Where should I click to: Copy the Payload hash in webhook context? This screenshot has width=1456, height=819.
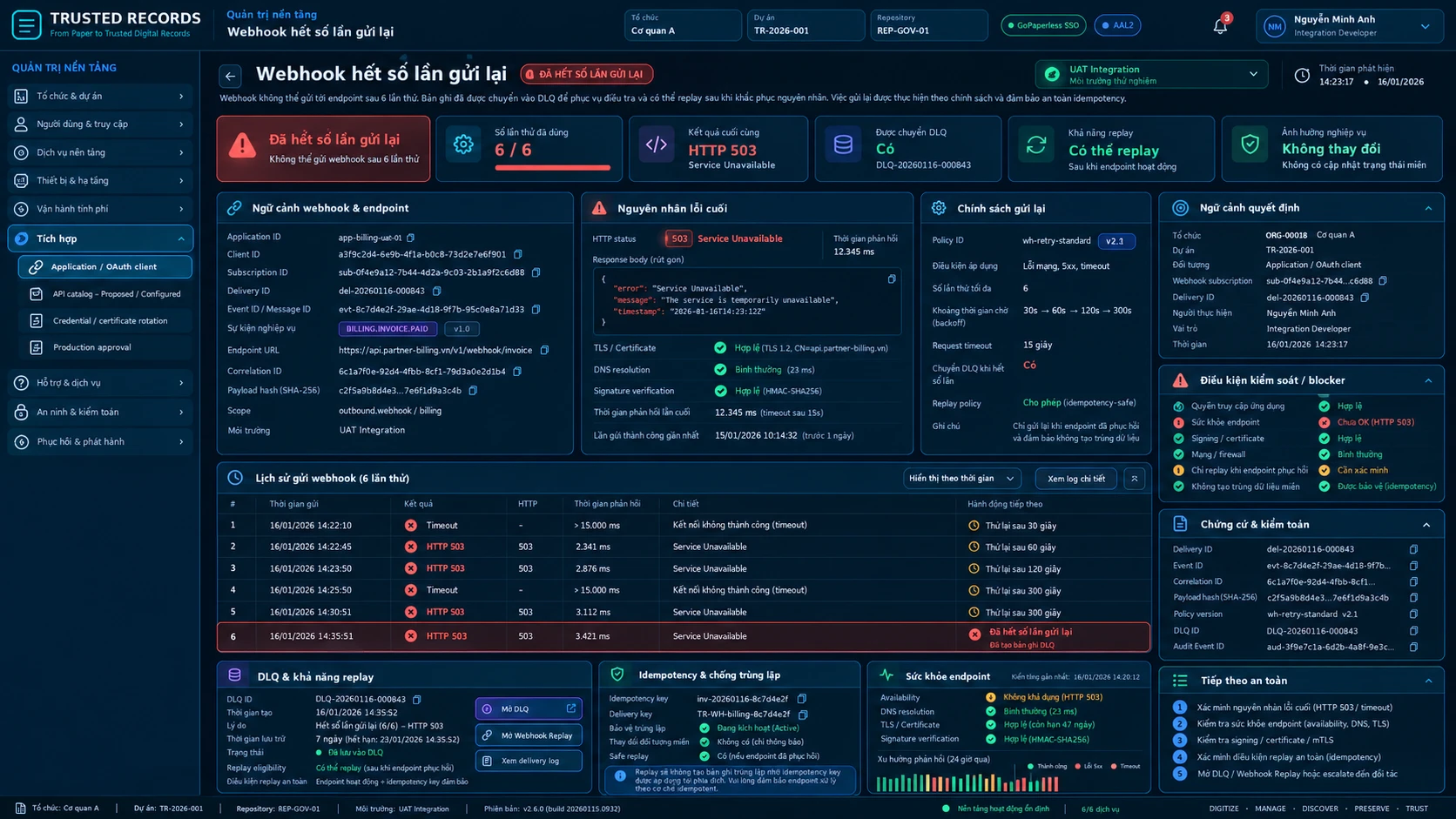coord(474,390)
